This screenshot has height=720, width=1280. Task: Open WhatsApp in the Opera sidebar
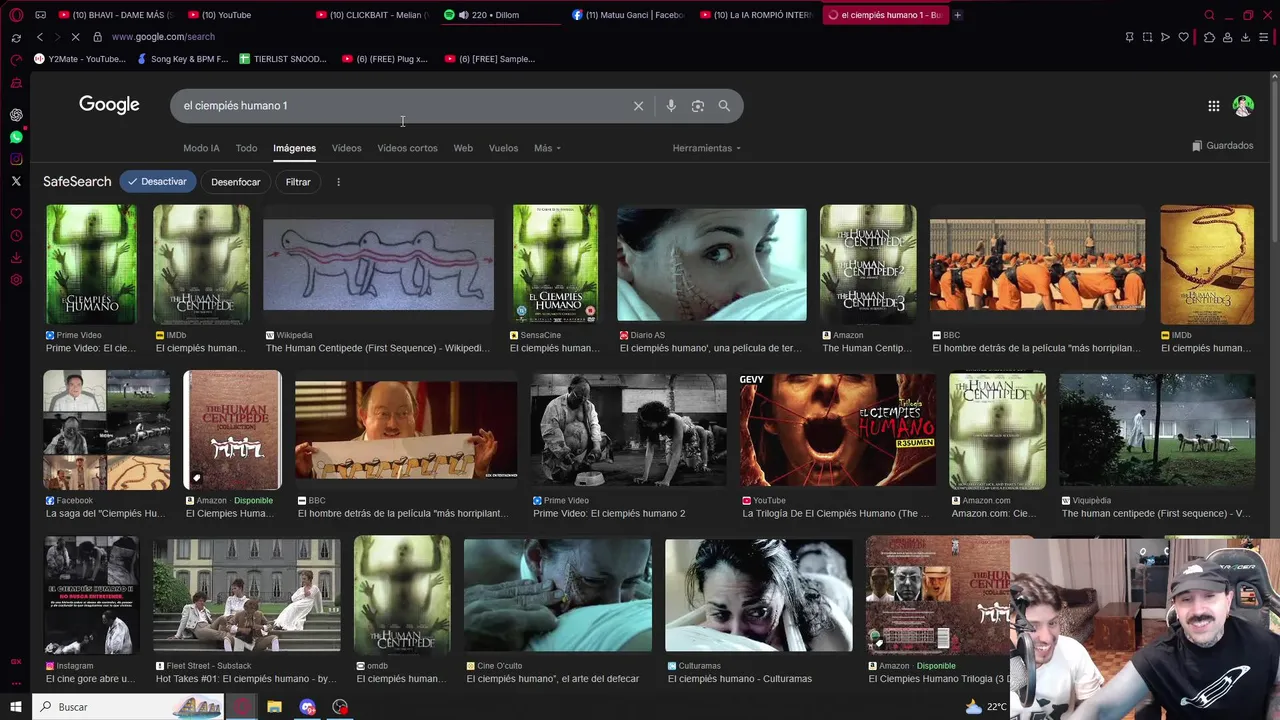click(x=16, y=137)
